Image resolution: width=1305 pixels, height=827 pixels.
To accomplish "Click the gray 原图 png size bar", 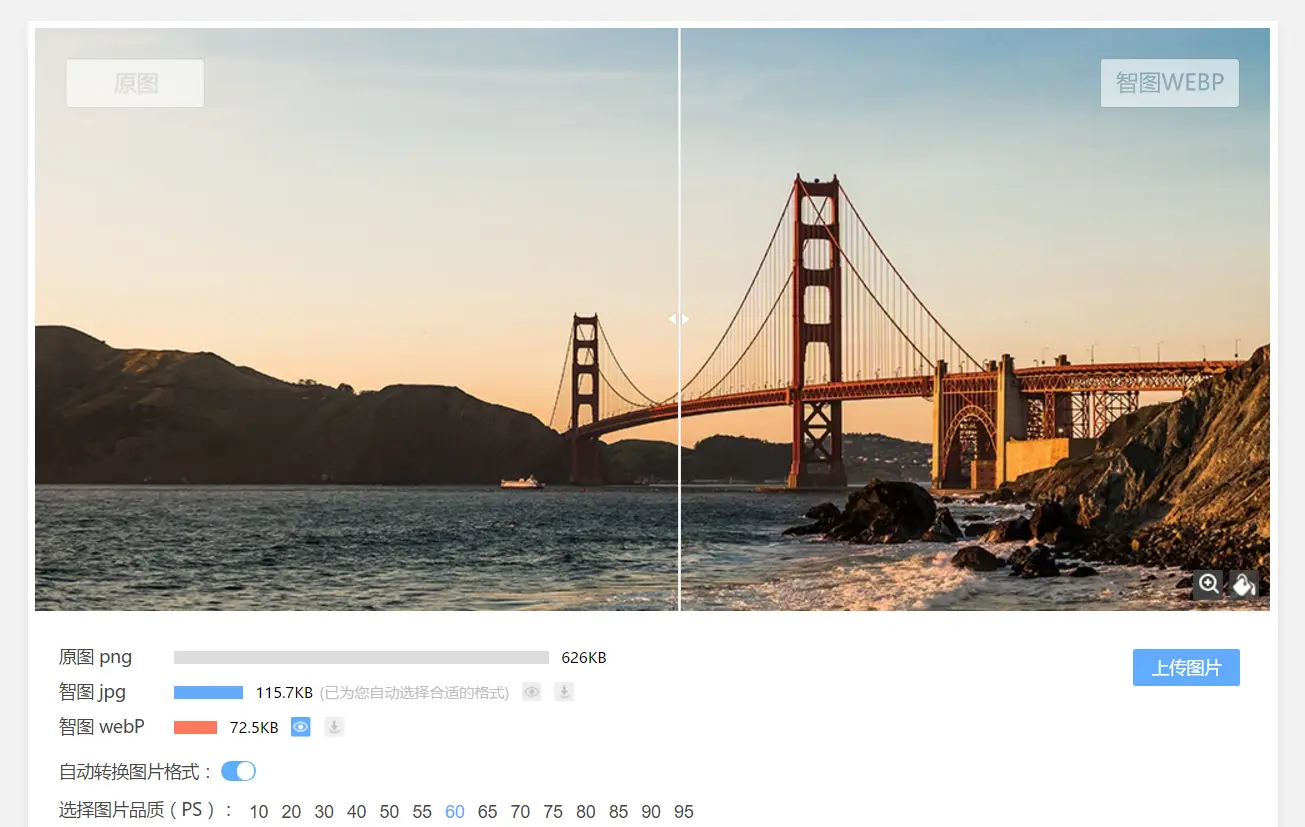I will (361, 658).
